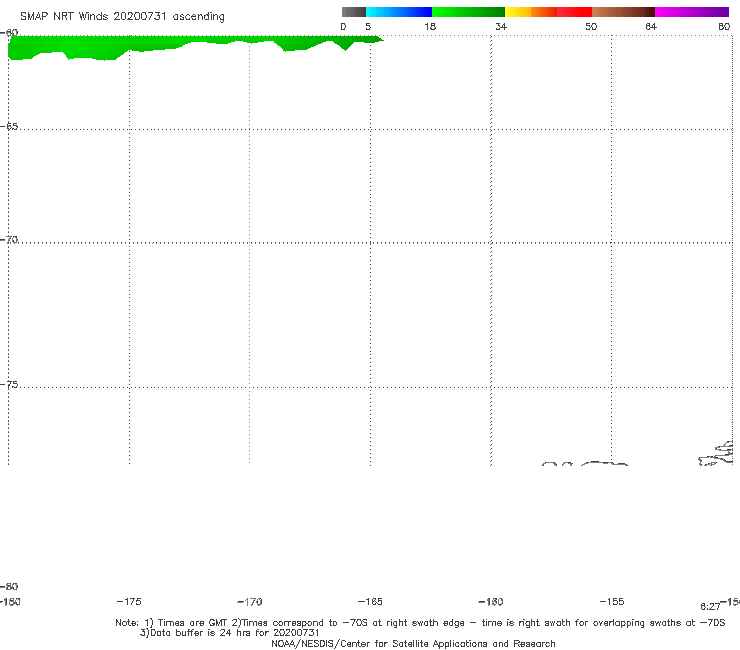Click the latitude axis label -75
This screenshot has width=740, height=650.
click(x=9, y=385)
